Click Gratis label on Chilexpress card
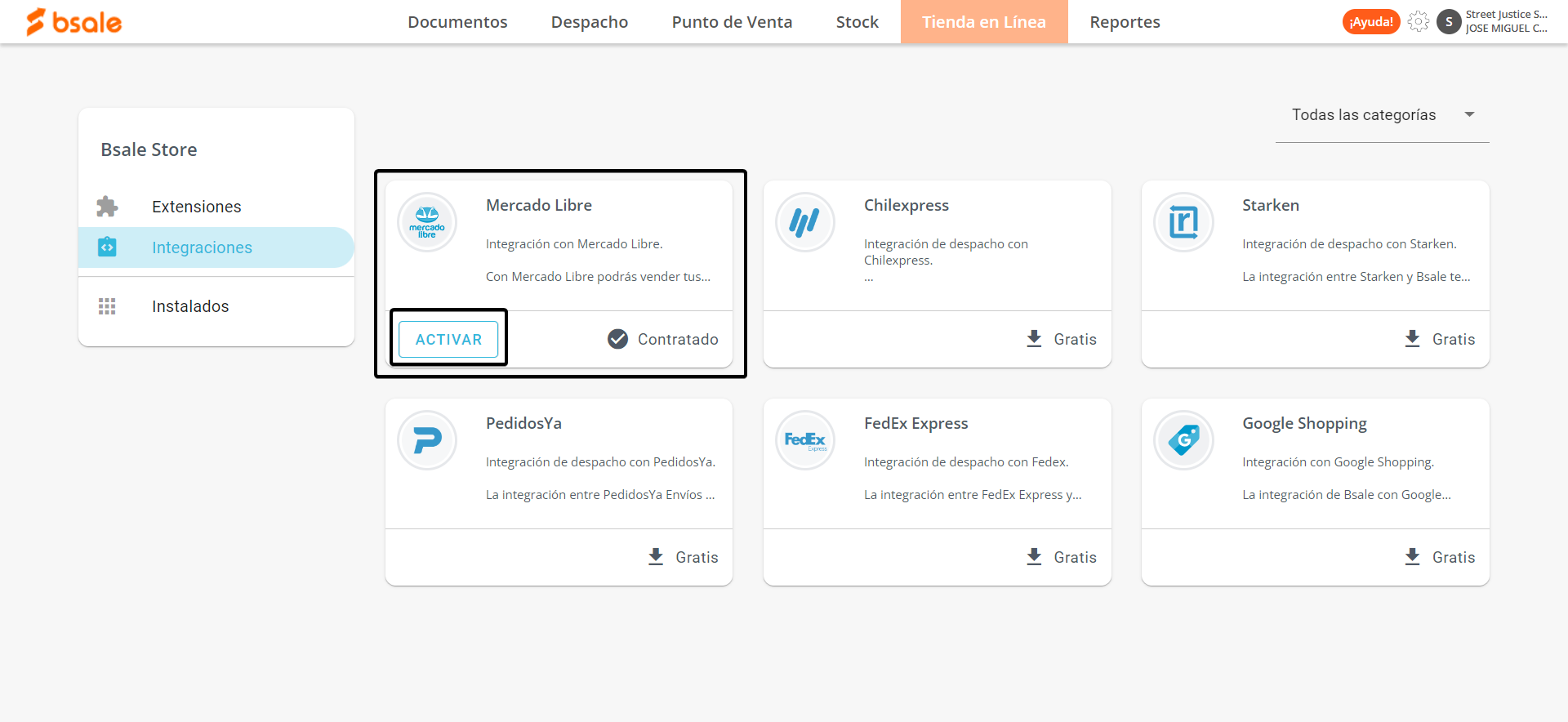Screen dimensions: 1568x722 click(x=1075, y=339)
